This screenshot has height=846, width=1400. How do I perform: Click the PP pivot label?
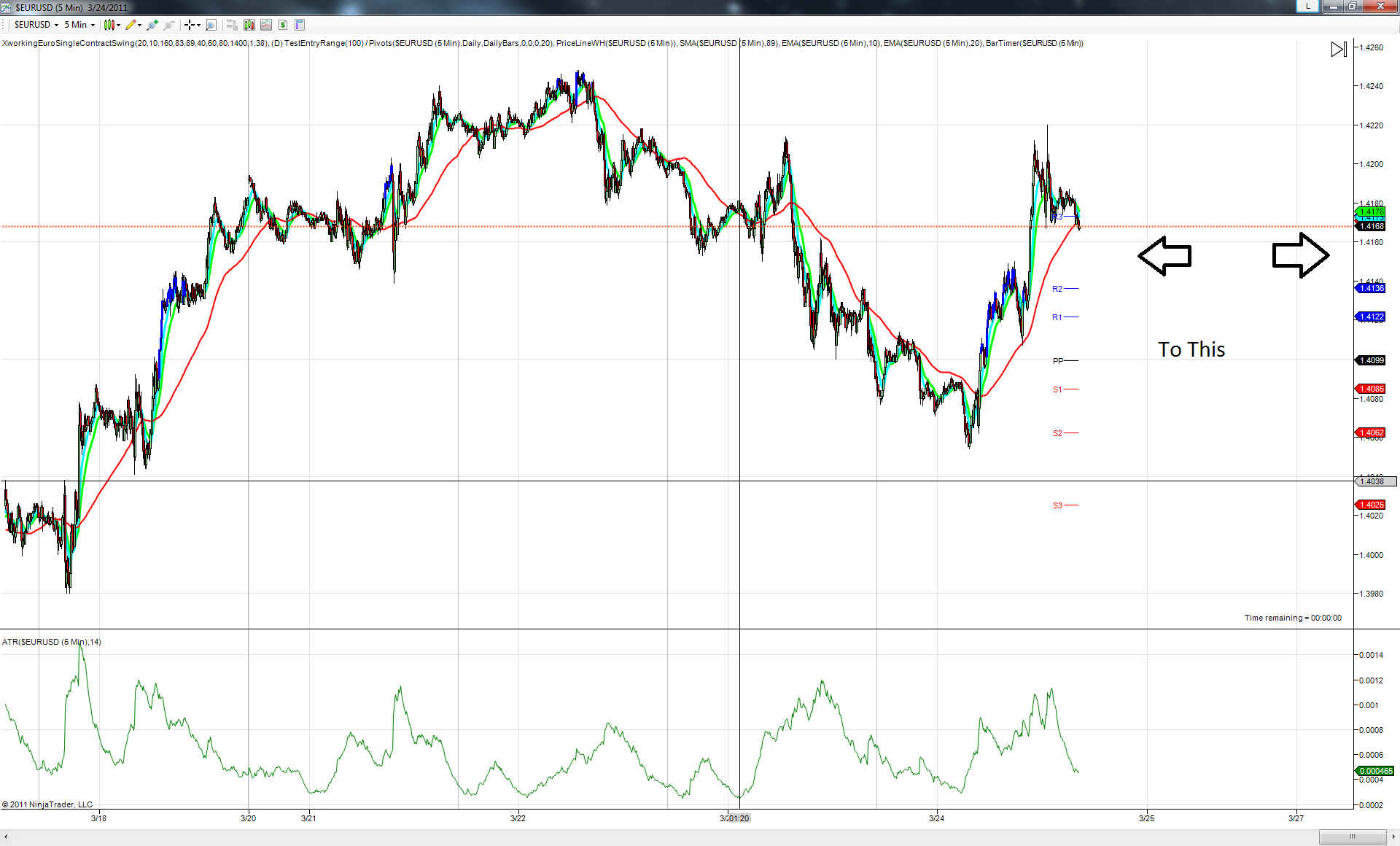1058,361
